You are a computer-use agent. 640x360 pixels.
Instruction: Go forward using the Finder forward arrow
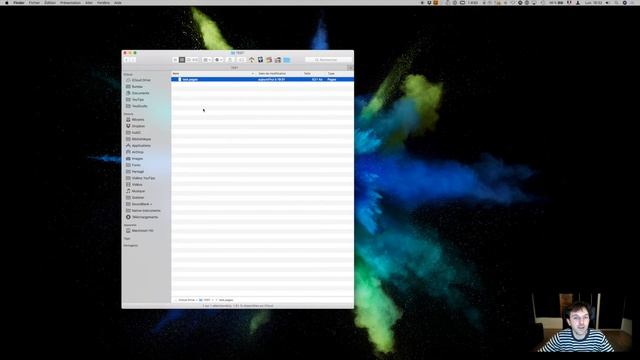click(133, 60)
